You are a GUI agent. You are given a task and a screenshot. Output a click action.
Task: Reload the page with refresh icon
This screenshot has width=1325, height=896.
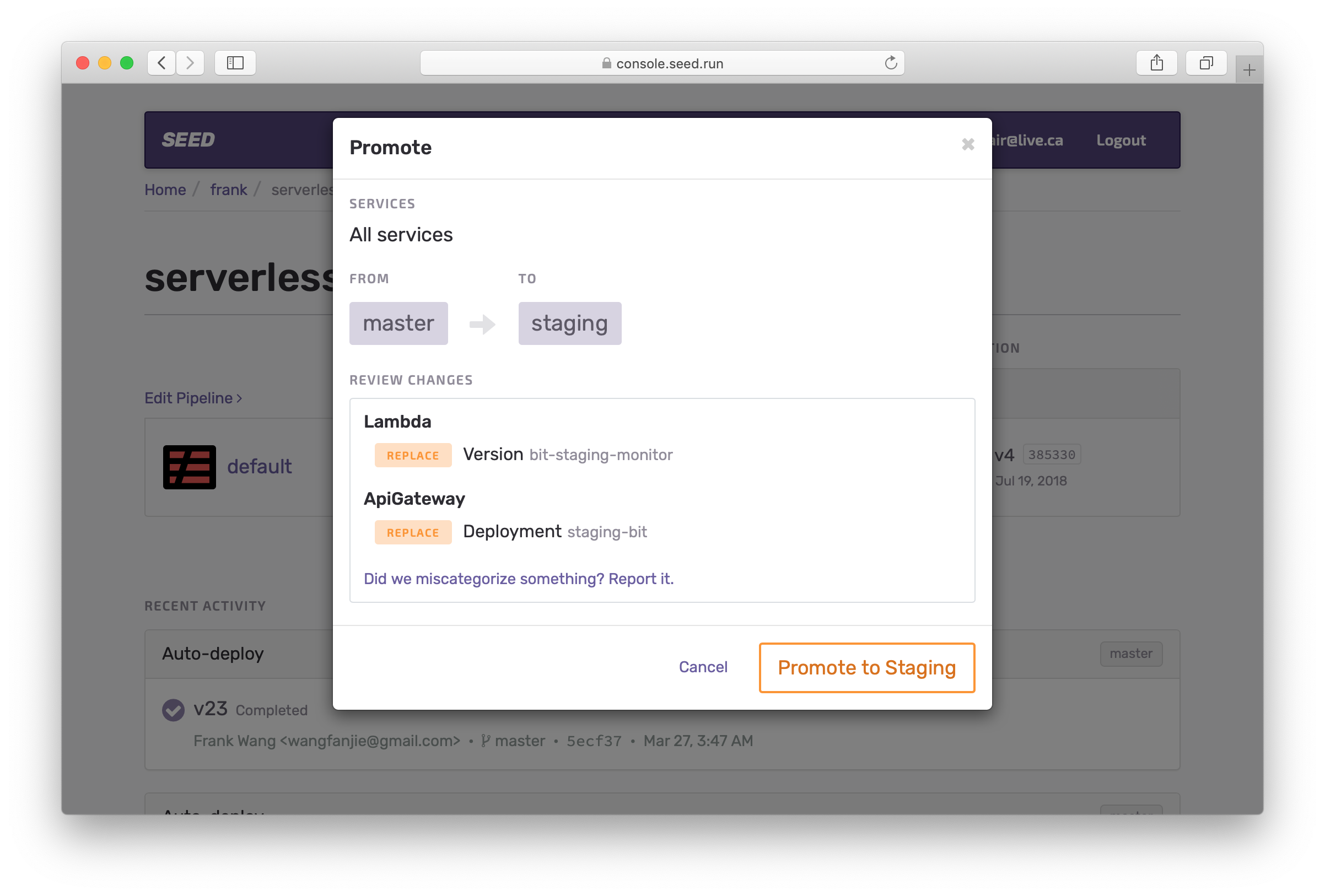pyautogui.click(x=891, y=63)
